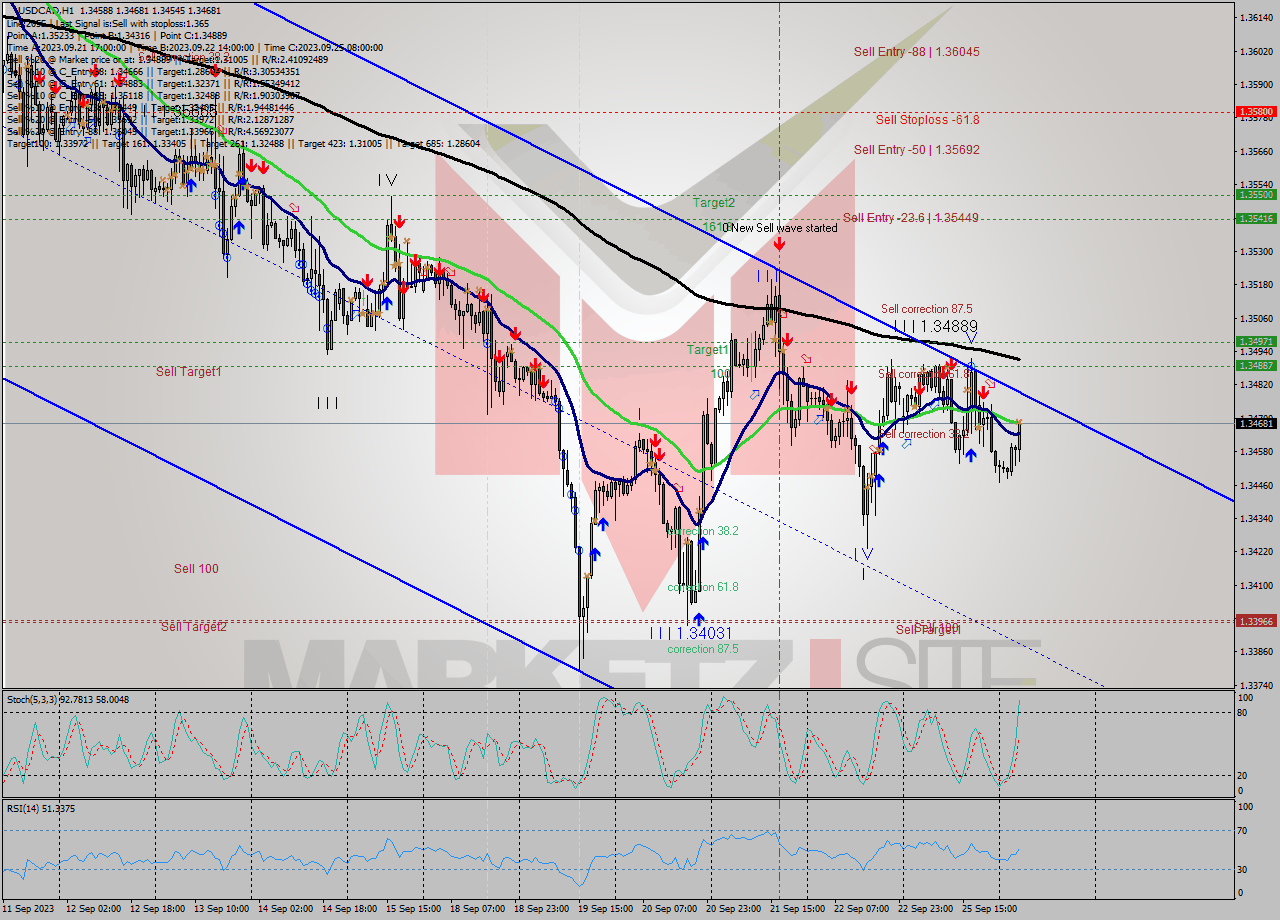Image resolution: width=1280 pixels, height=920 pixels.
Task: Click the 1.36140 price axis value
Action: 1255,18
